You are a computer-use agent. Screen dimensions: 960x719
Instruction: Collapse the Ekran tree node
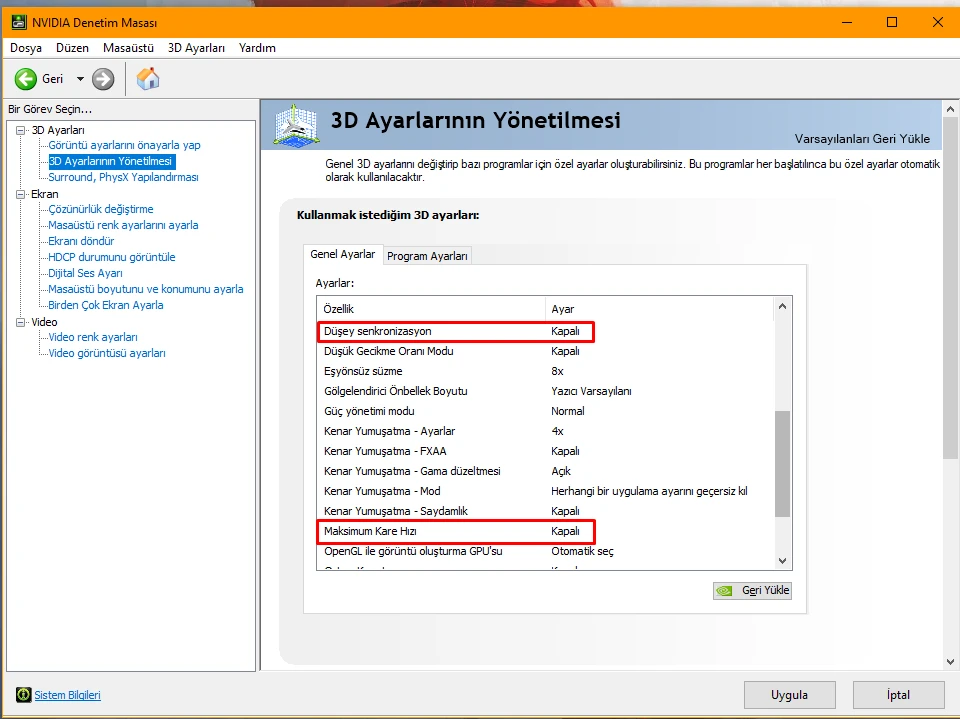point(21,194)
